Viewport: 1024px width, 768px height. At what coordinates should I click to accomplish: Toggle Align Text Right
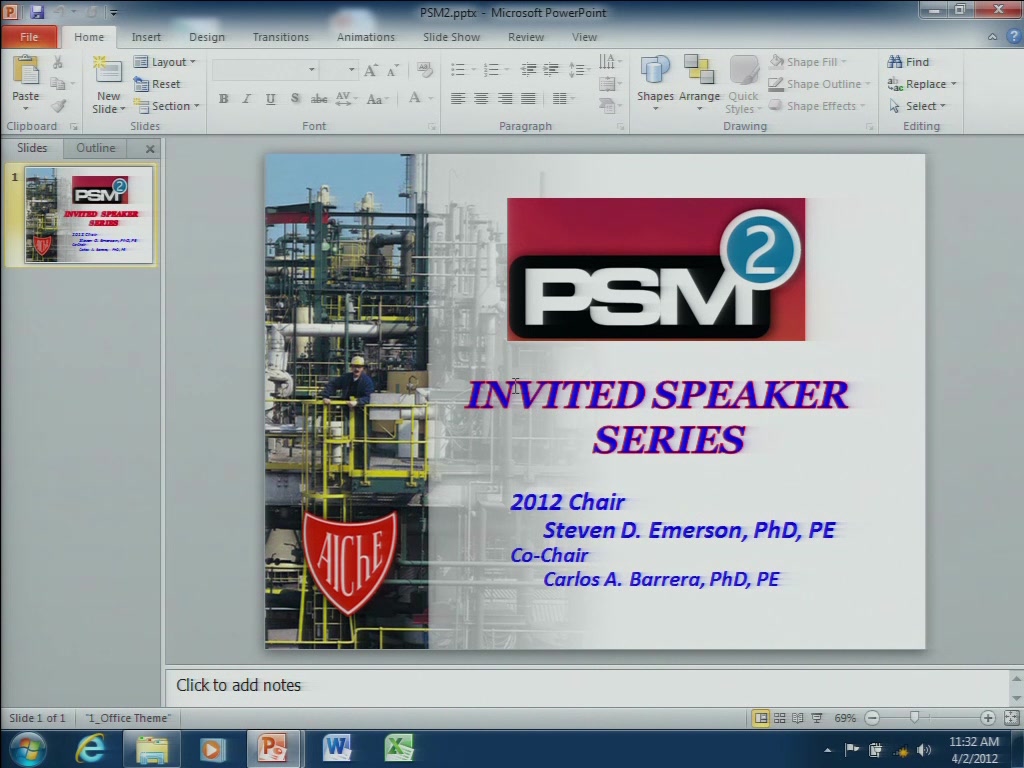click(x=505, y=99)
